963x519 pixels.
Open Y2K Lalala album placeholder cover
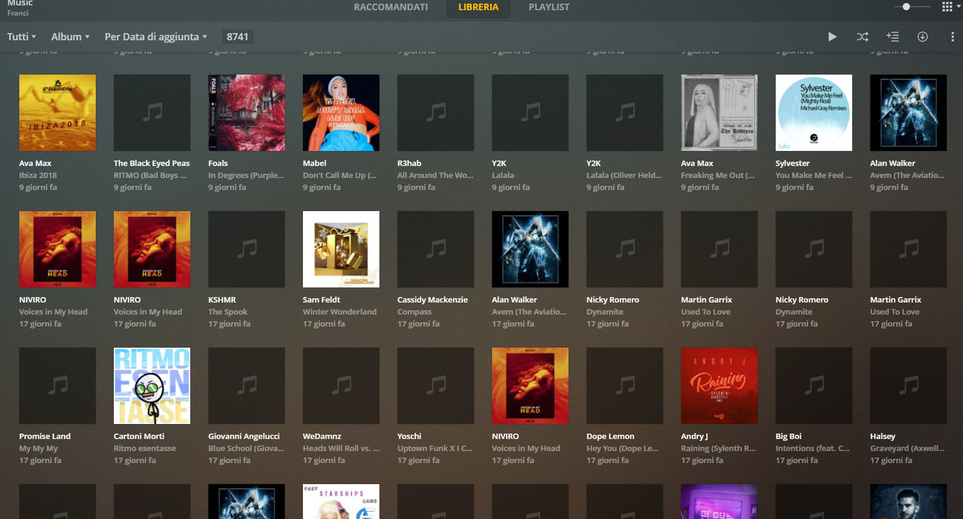click(530, 112)
